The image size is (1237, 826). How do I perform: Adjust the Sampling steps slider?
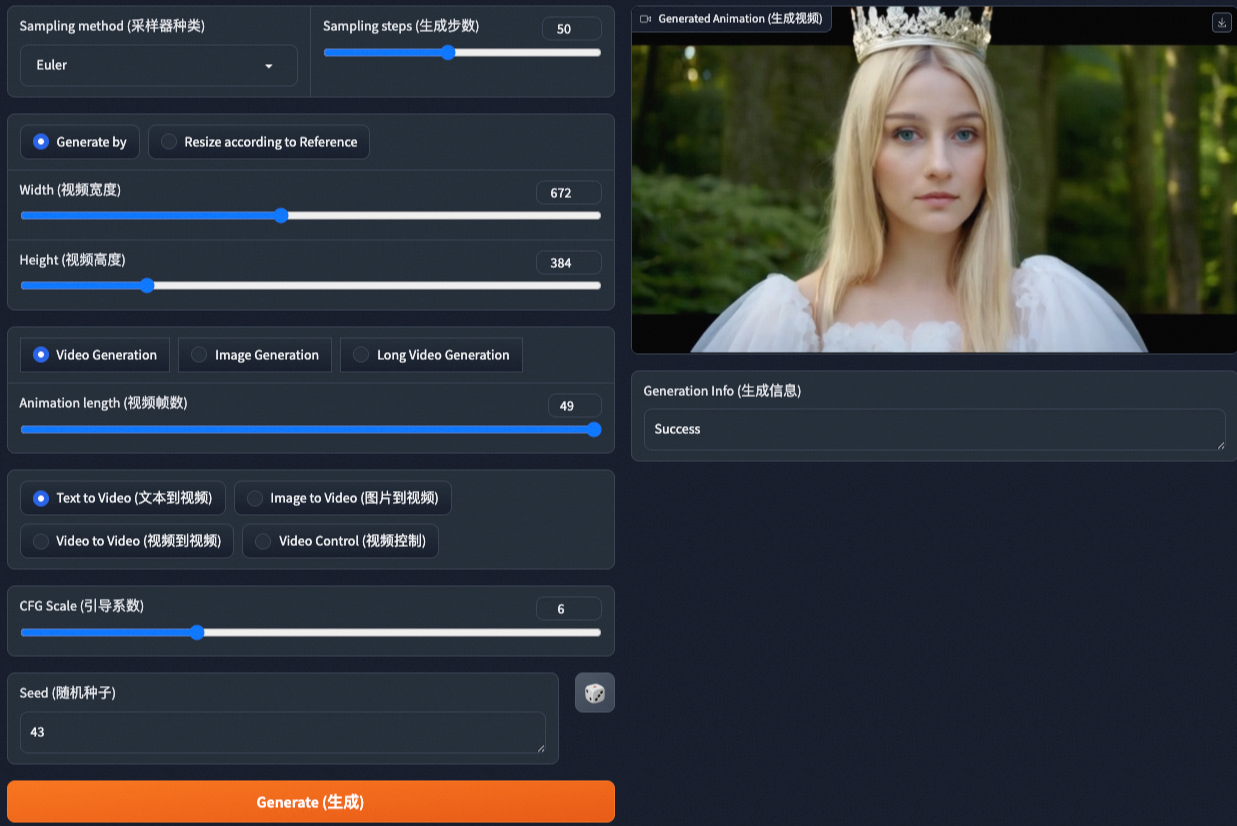click(x=462, y=53)
